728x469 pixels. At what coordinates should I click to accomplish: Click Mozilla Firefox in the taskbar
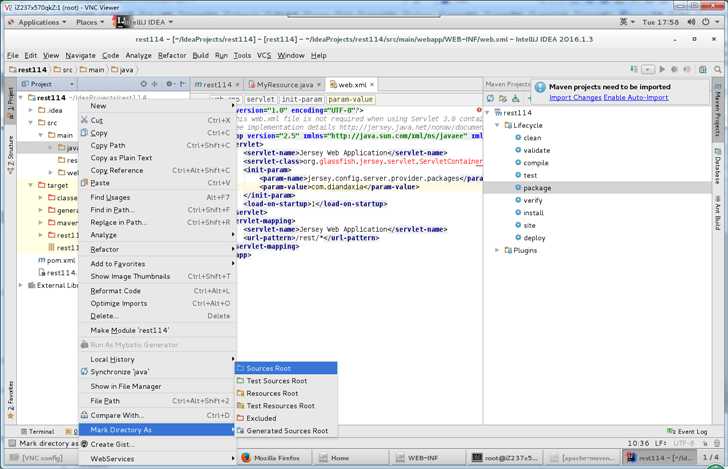click(x=274, y=458)
